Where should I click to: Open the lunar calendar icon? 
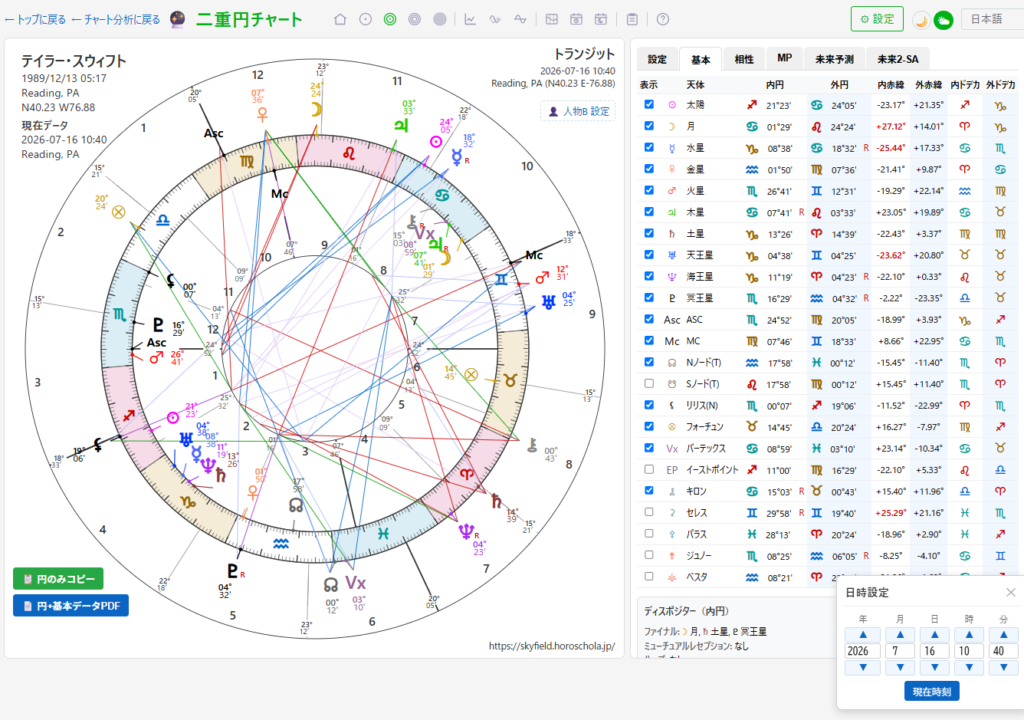601,20
